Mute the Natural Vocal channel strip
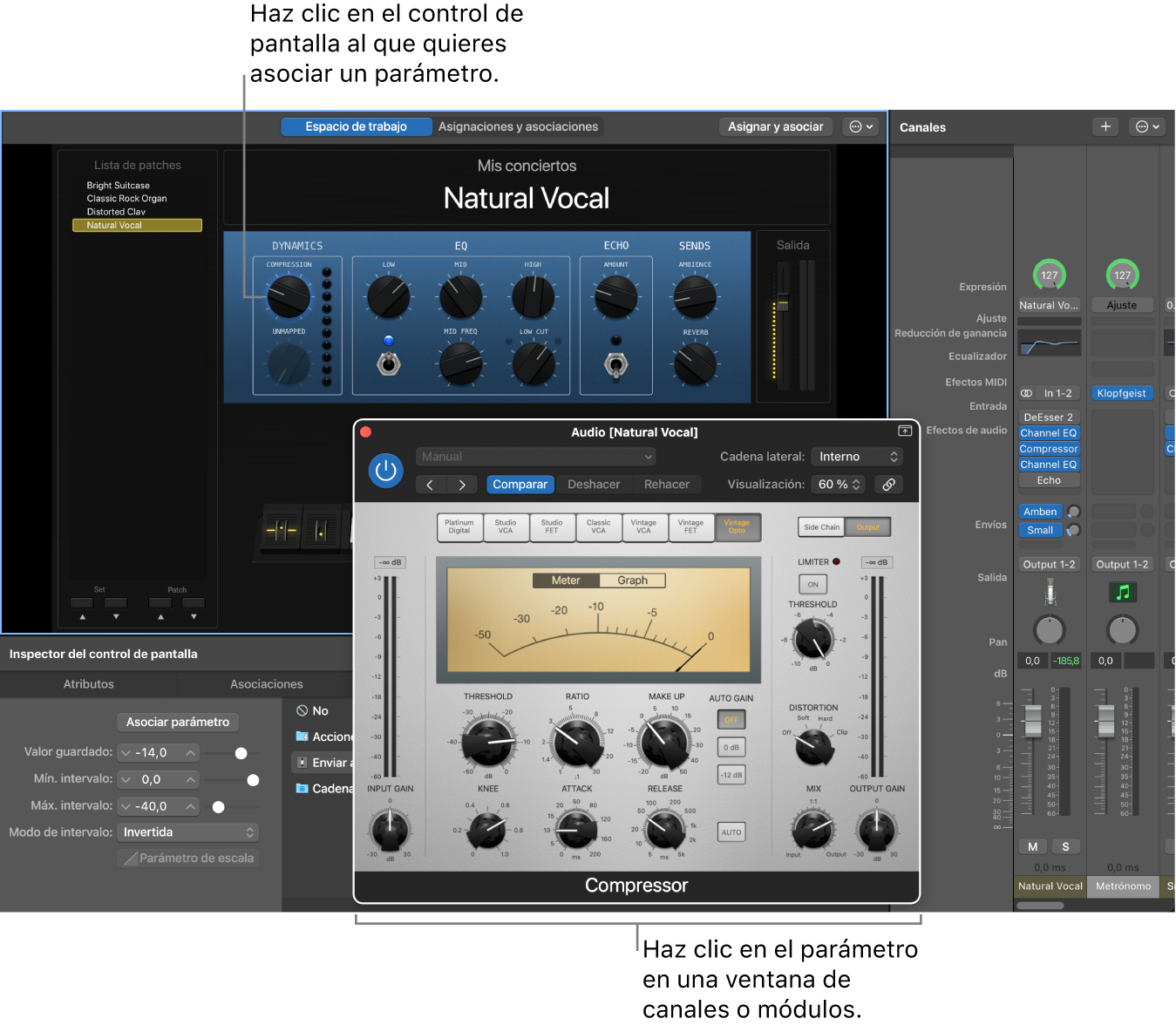 pyautogui.click(x=1033, y=846)
